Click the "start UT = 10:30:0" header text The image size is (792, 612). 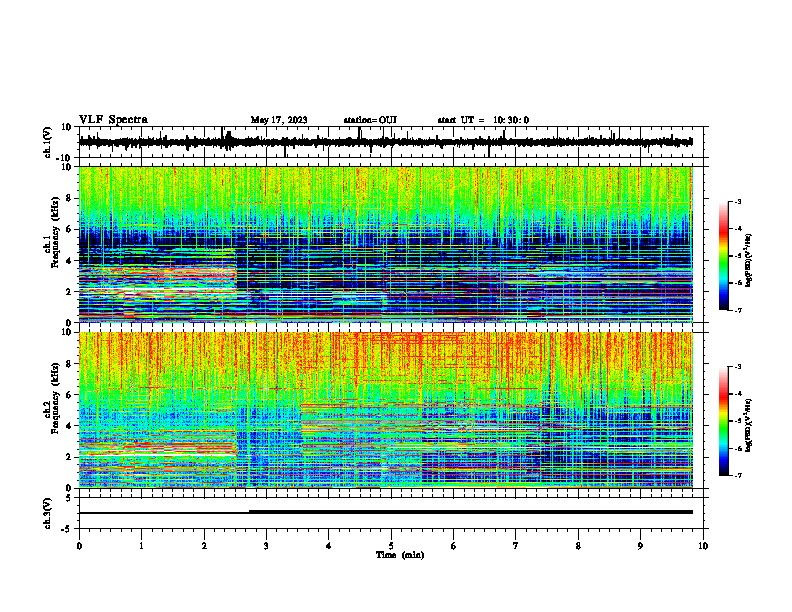click(x=483, y=120)
